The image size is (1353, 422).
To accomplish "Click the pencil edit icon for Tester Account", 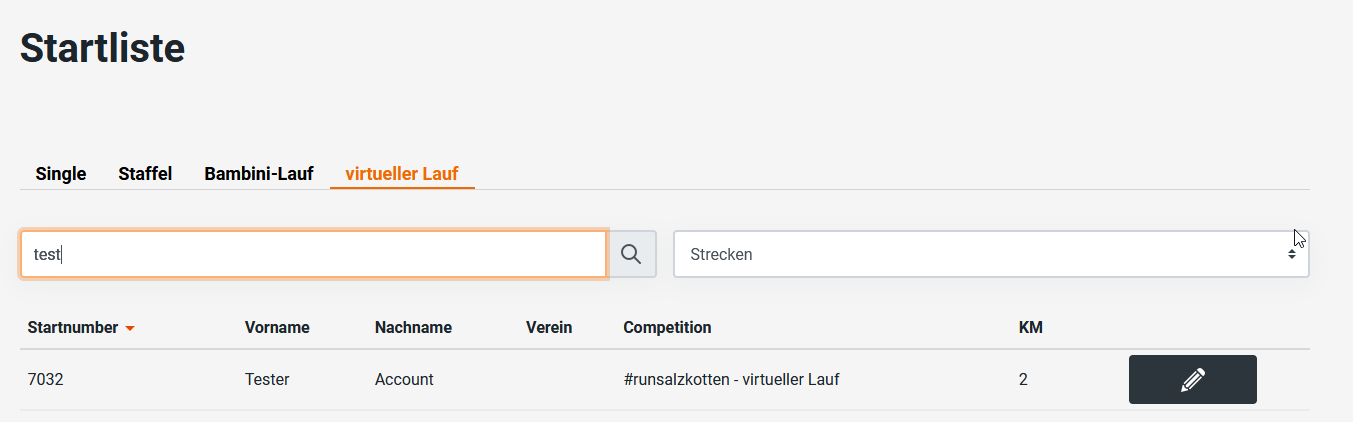I will (x=1192, y=380).
